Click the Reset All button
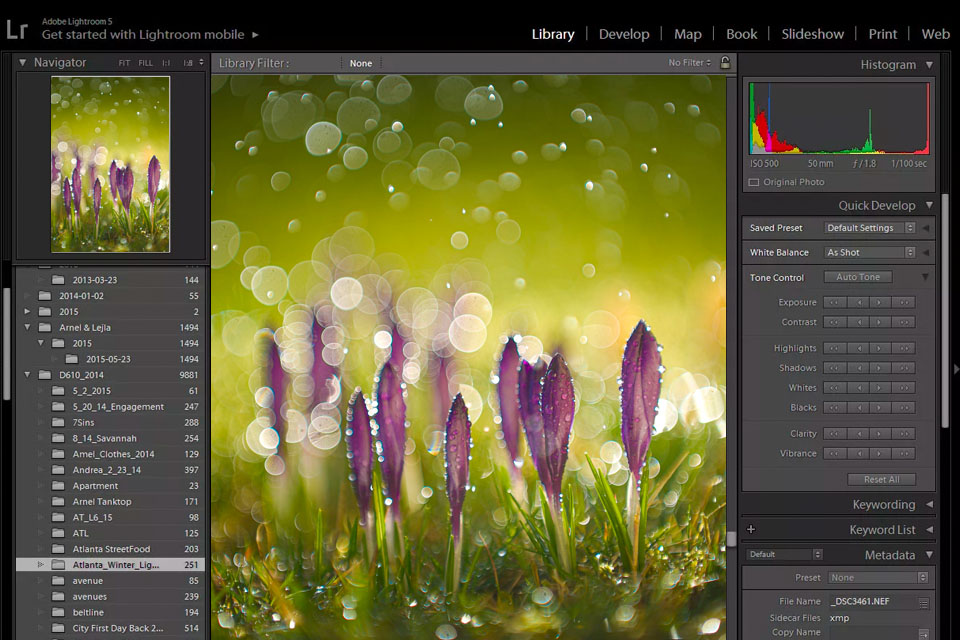Viewport: 960px width, 640px height. point(882,480)
